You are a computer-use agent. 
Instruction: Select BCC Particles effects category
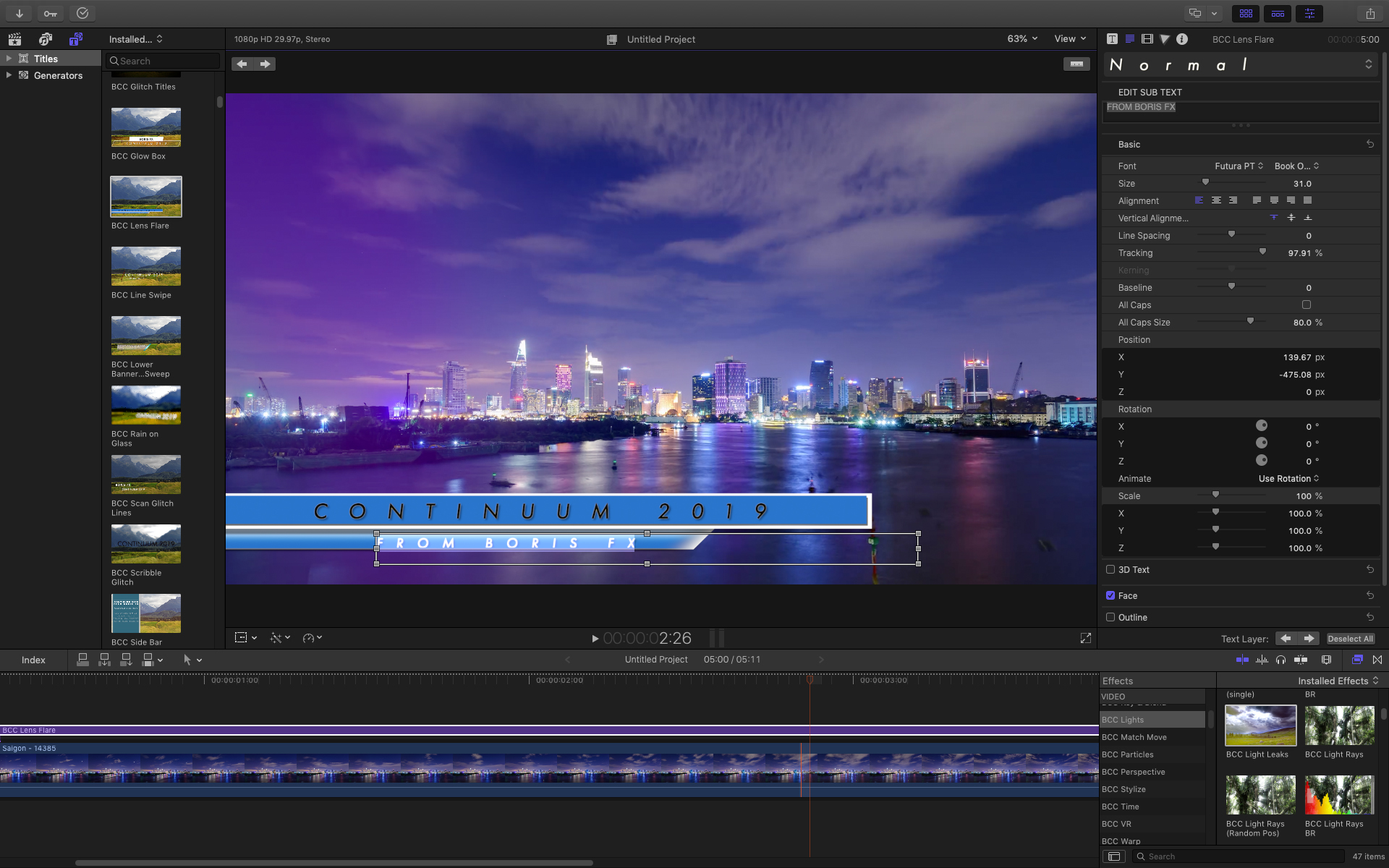pyautogui.click(x=1127, y=754)
